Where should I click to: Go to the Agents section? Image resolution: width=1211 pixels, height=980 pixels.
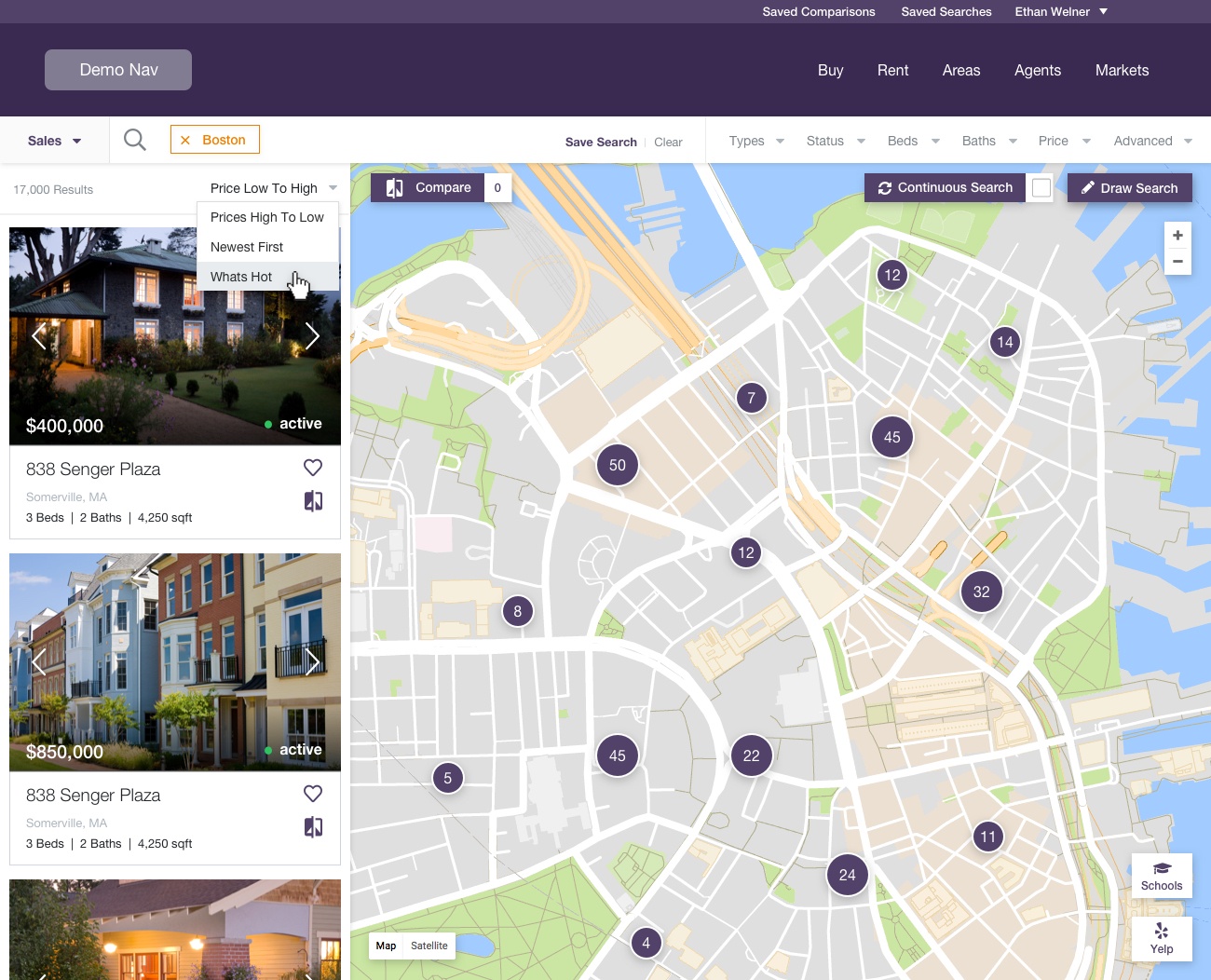click(x=1038, y=70)
